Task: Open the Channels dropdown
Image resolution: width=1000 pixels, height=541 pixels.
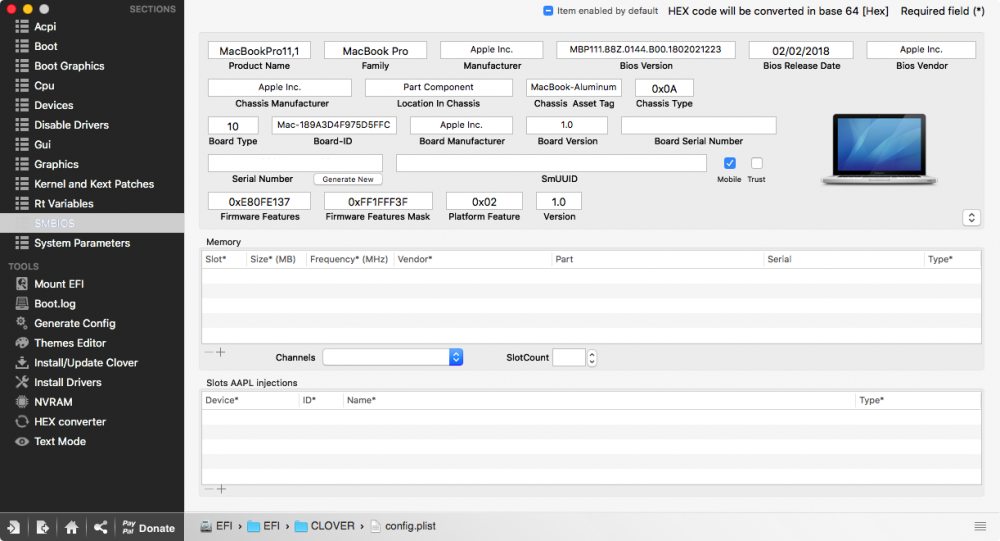Action: click(x=392, y=357)
